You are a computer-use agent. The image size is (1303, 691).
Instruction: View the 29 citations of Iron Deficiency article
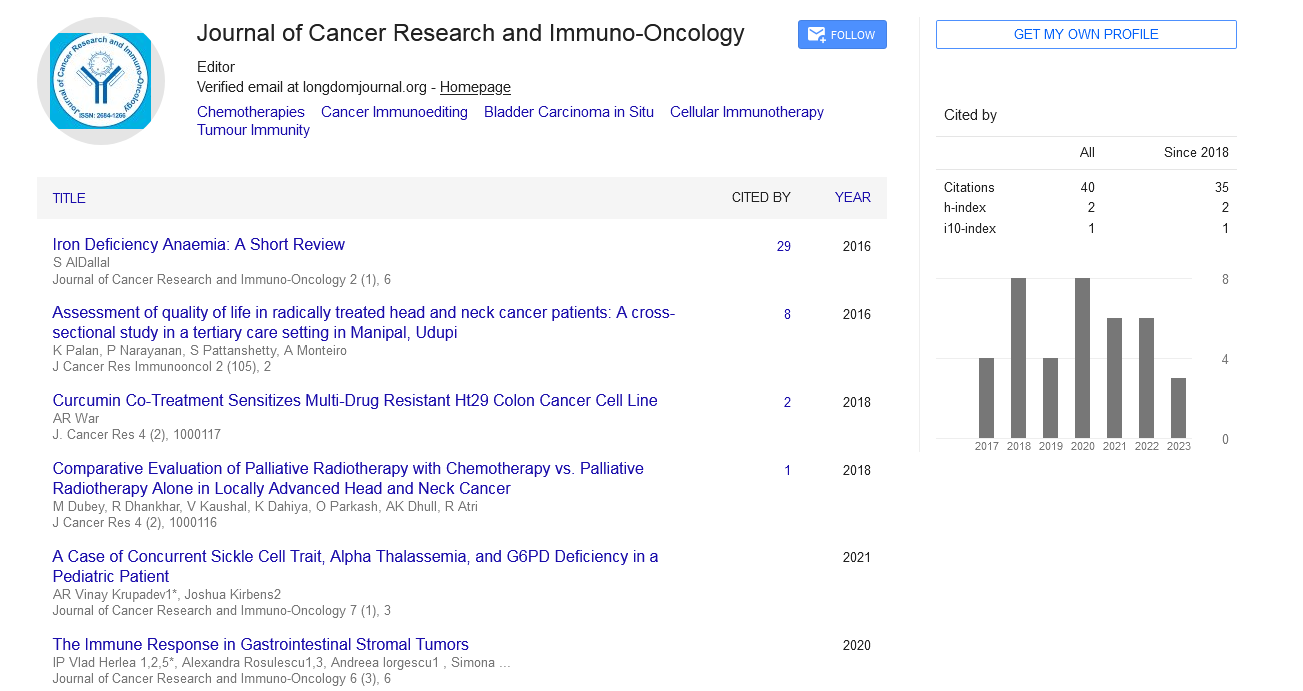784,246
